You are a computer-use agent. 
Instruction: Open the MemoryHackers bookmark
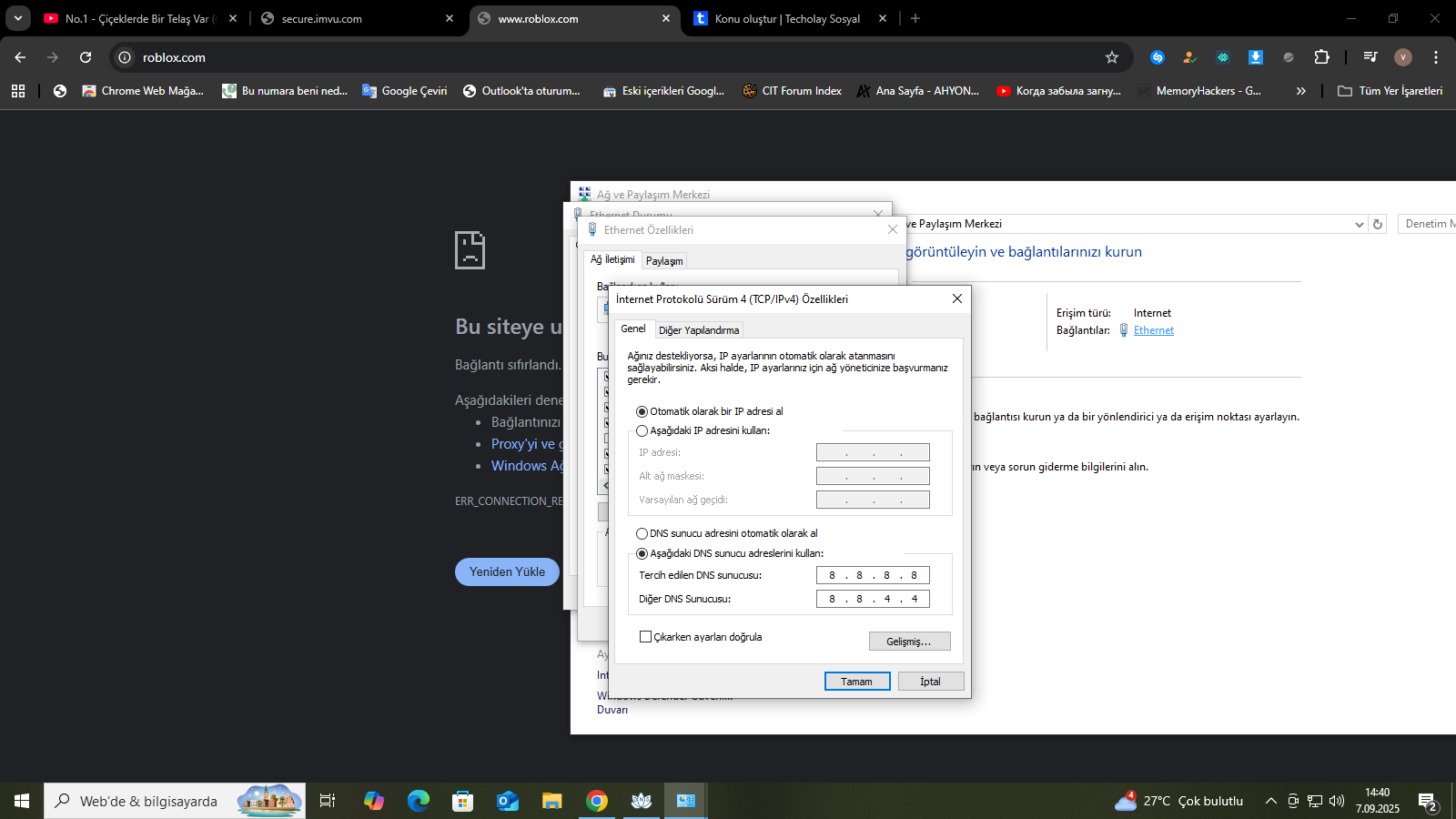(x=1200, y=91)
